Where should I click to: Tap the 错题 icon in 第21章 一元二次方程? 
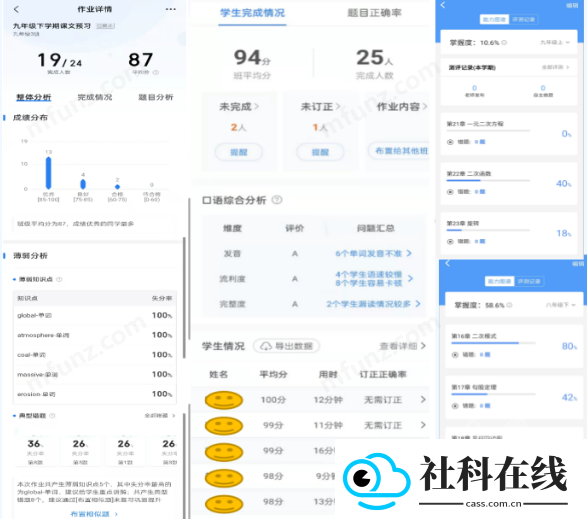click(x=450, y=142)
